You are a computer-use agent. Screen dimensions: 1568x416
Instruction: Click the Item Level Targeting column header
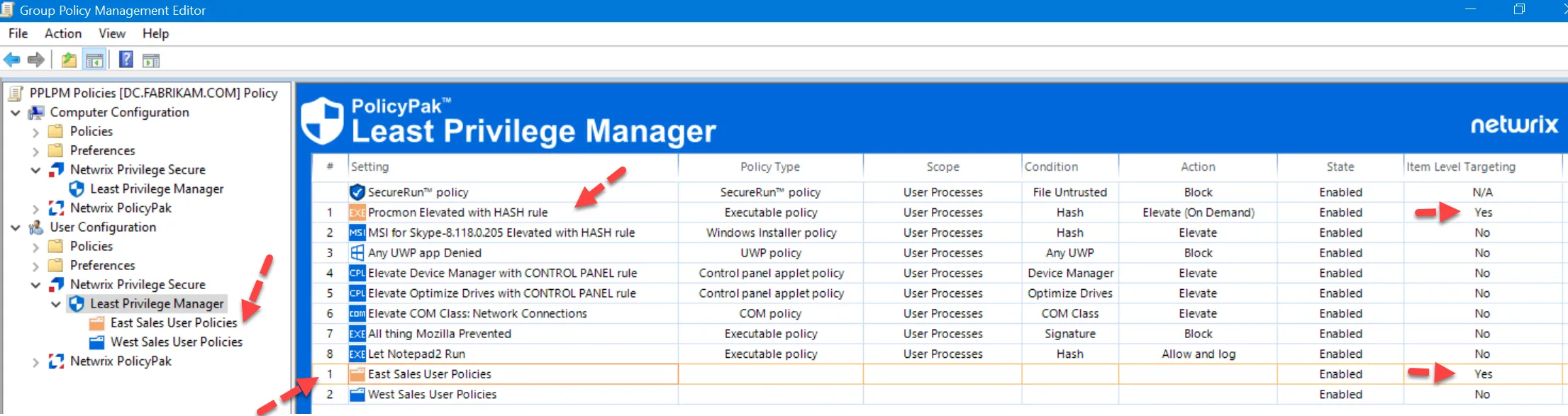(1461, 167)
